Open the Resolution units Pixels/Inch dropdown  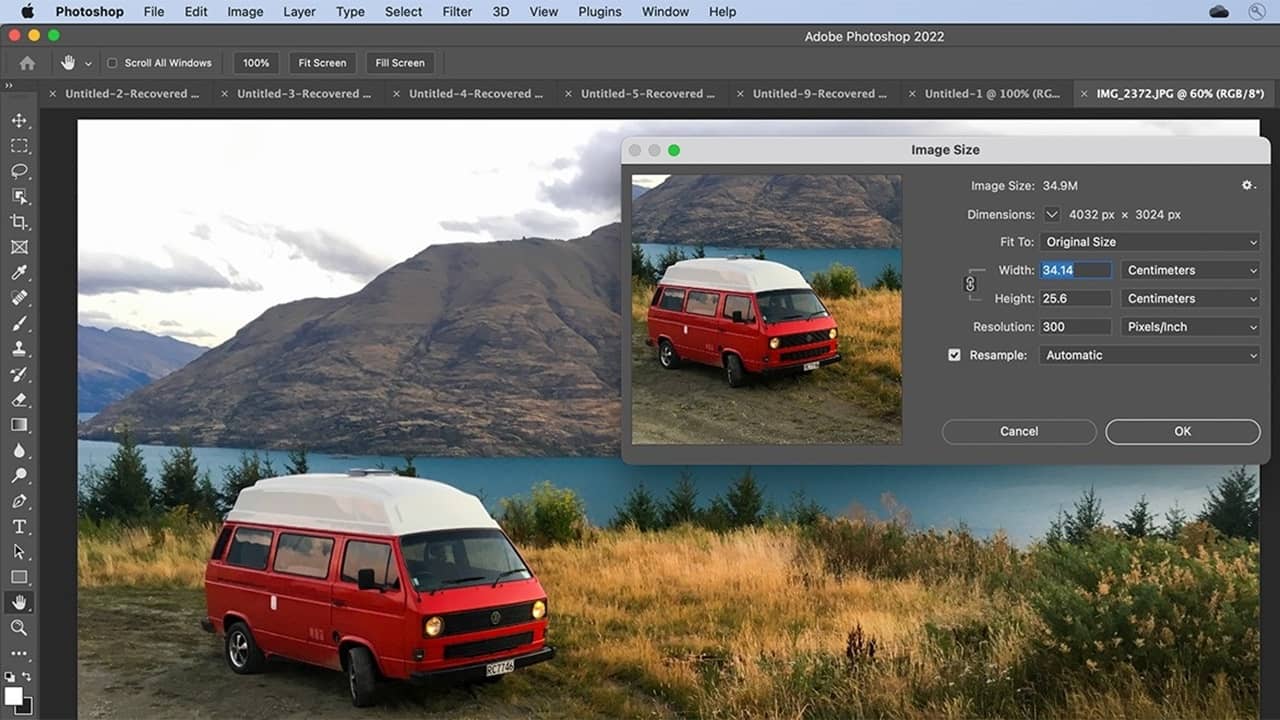[1191, 327]
